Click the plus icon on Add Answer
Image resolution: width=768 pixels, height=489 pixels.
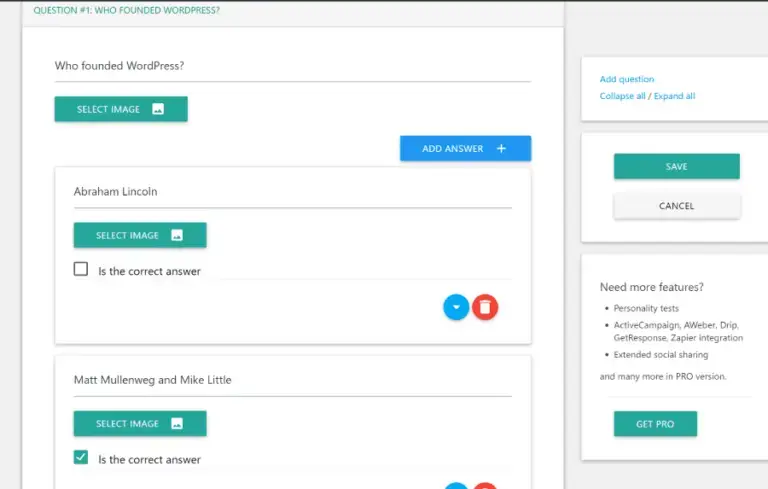coord(501,148)
